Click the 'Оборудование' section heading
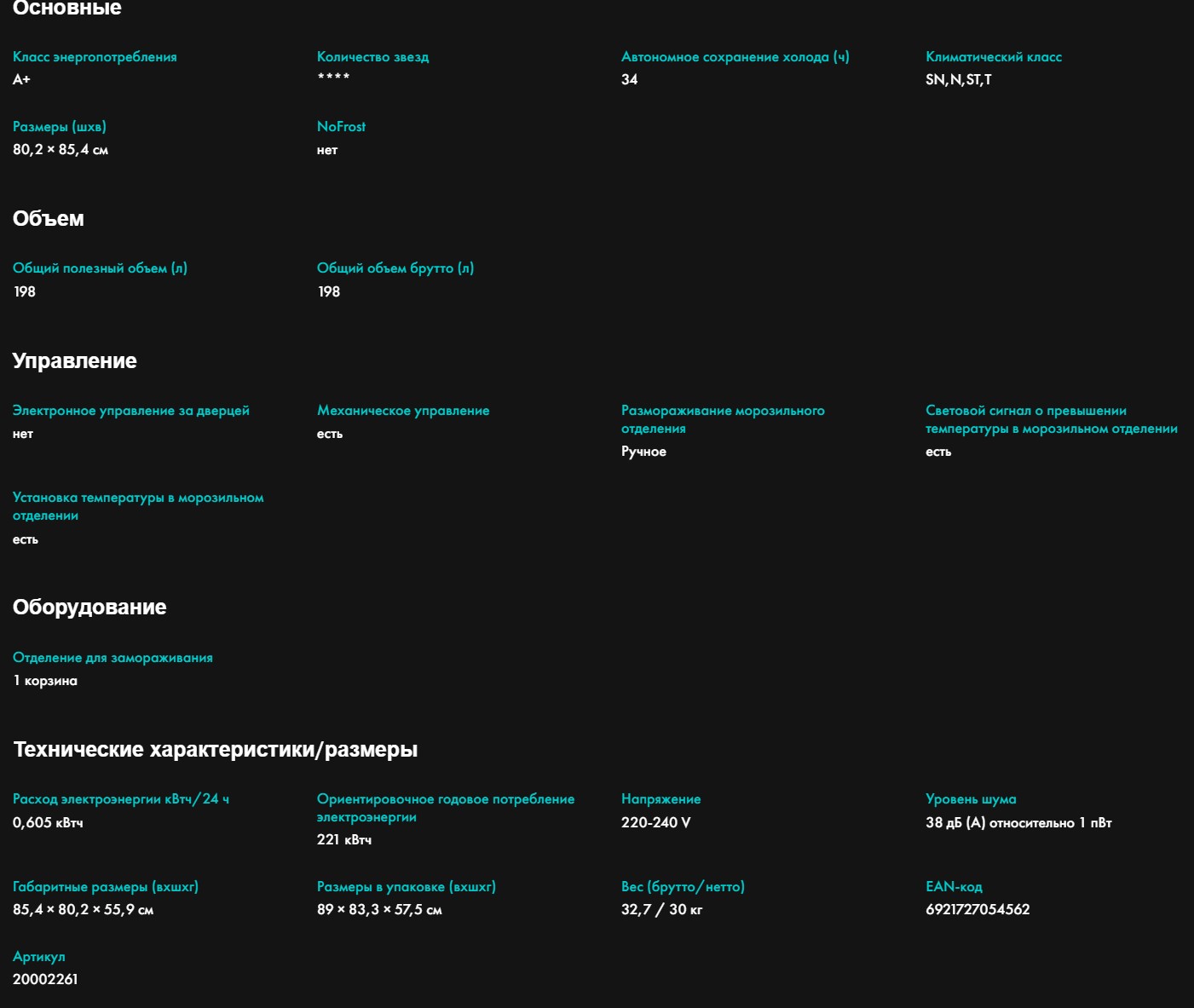 point(89,608)
